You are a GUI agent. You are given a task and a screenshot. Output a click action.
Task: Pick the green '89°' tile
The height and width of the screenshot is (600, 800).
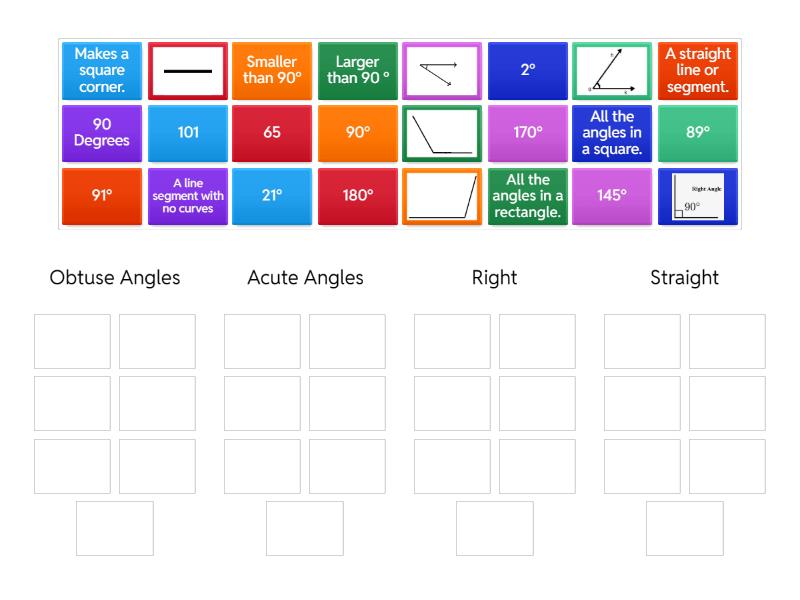pos(697,133)
